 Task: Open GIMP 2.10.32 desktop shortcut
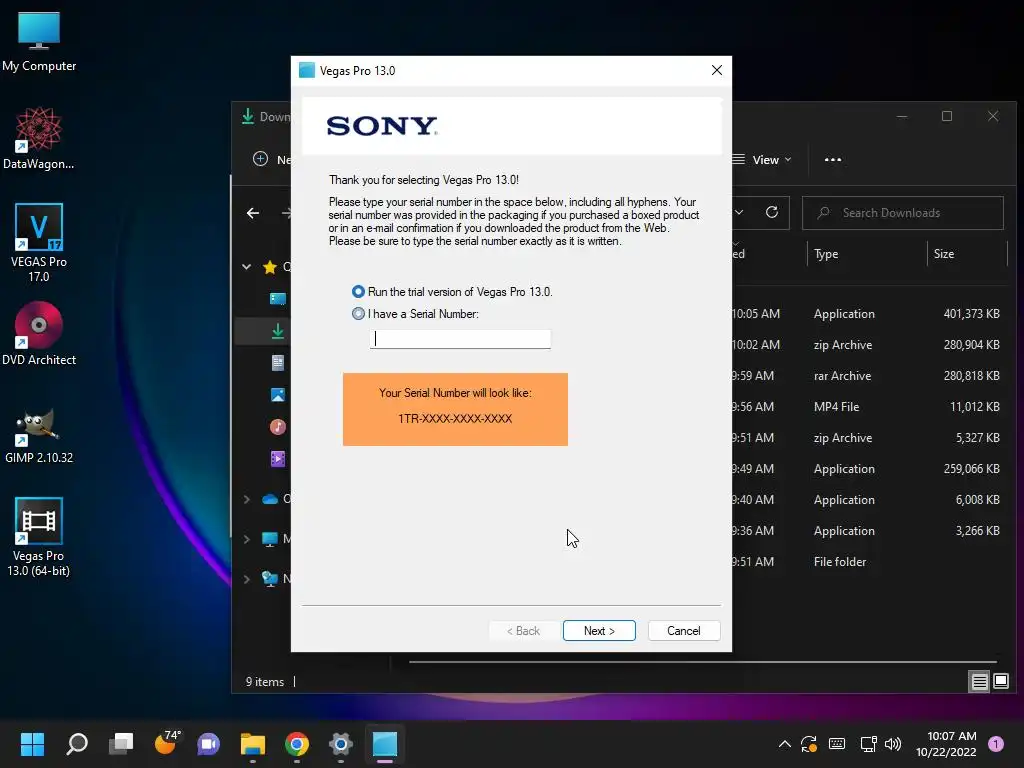pyautogui.click(x=39, y=436)
